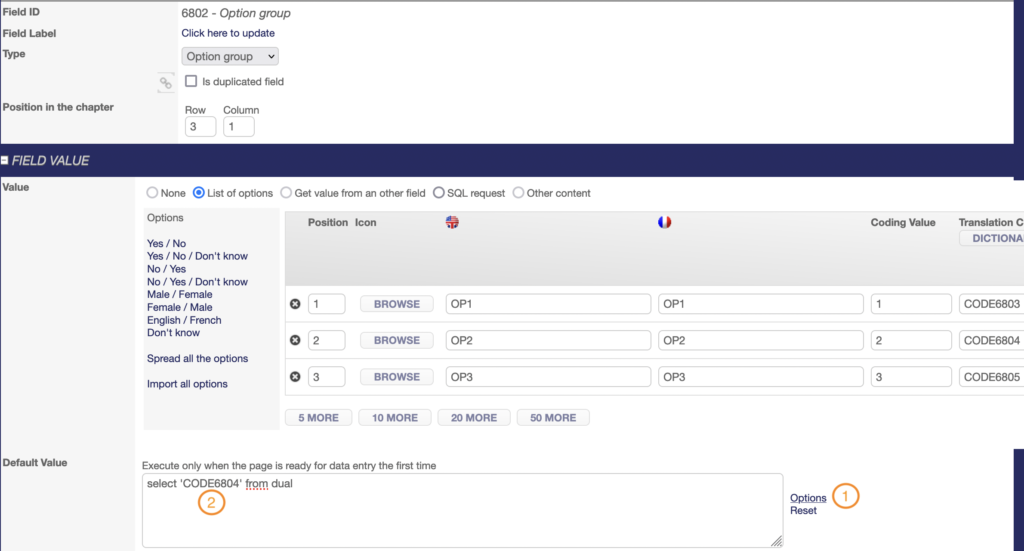
Task: Remove option row 1 with delete icon
Action: point(295,304)
